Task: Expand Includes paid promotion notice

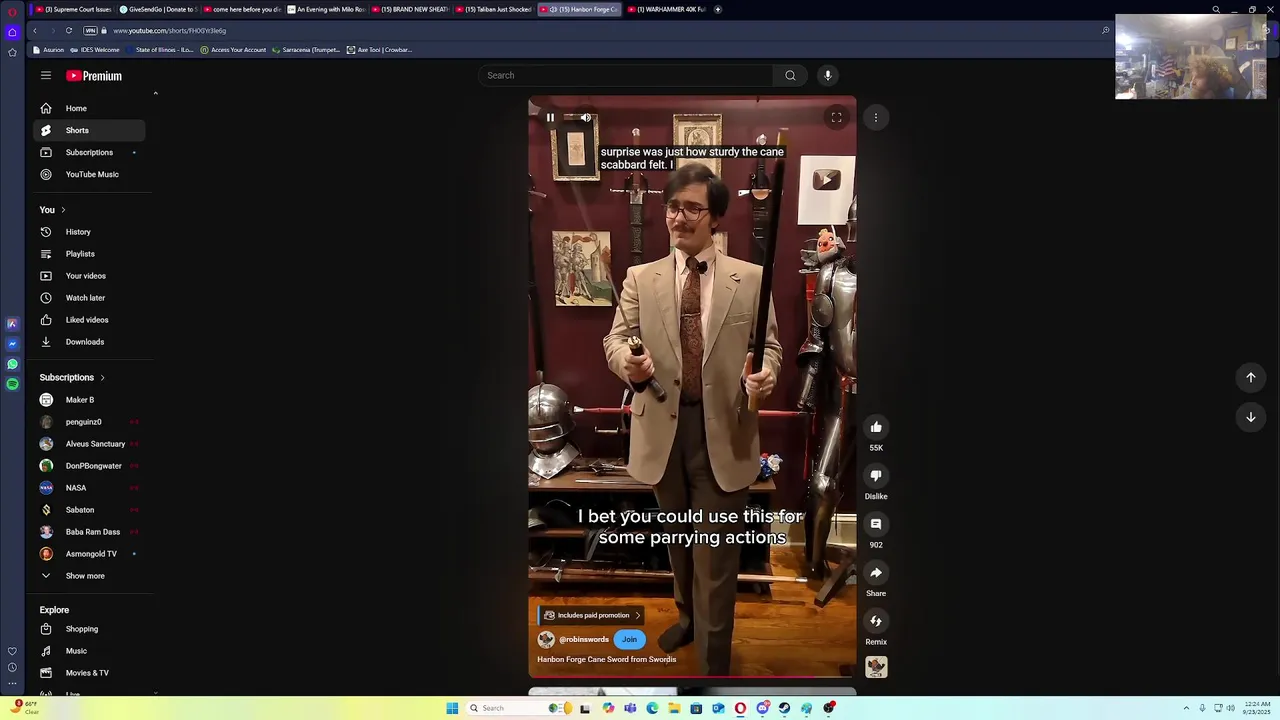Action: (x=592, y=615)
